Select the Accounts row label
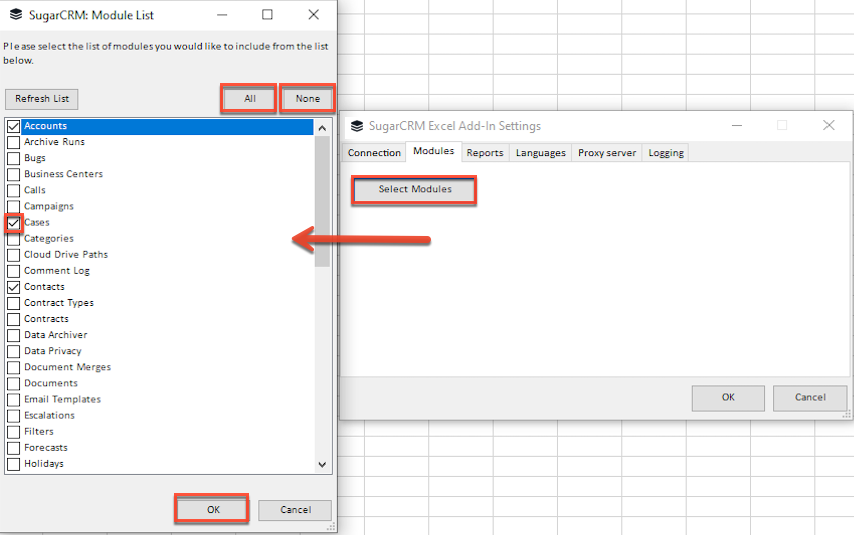The image size is (854, 535). click(x=45, y=126)
